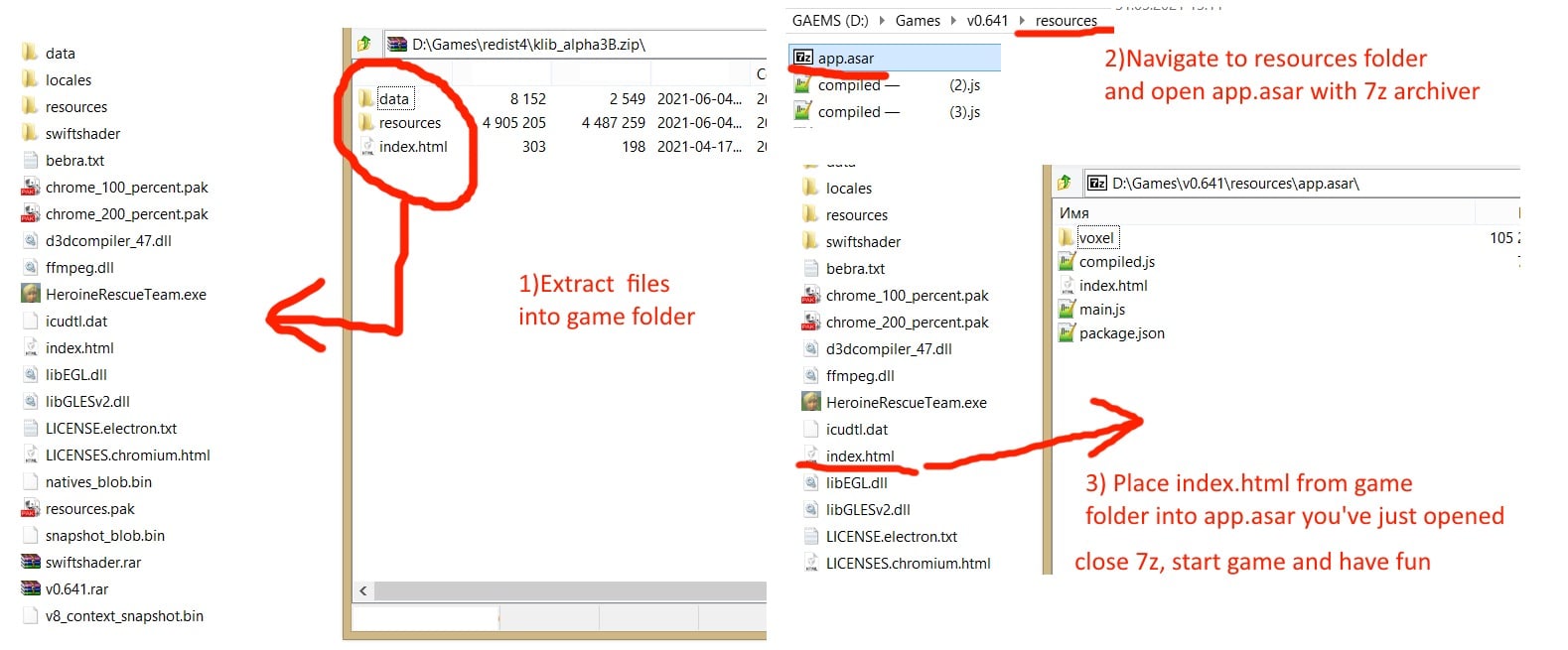
Task: Click the 7z icon beside app.asar address path
Action: click(1097, 183)
